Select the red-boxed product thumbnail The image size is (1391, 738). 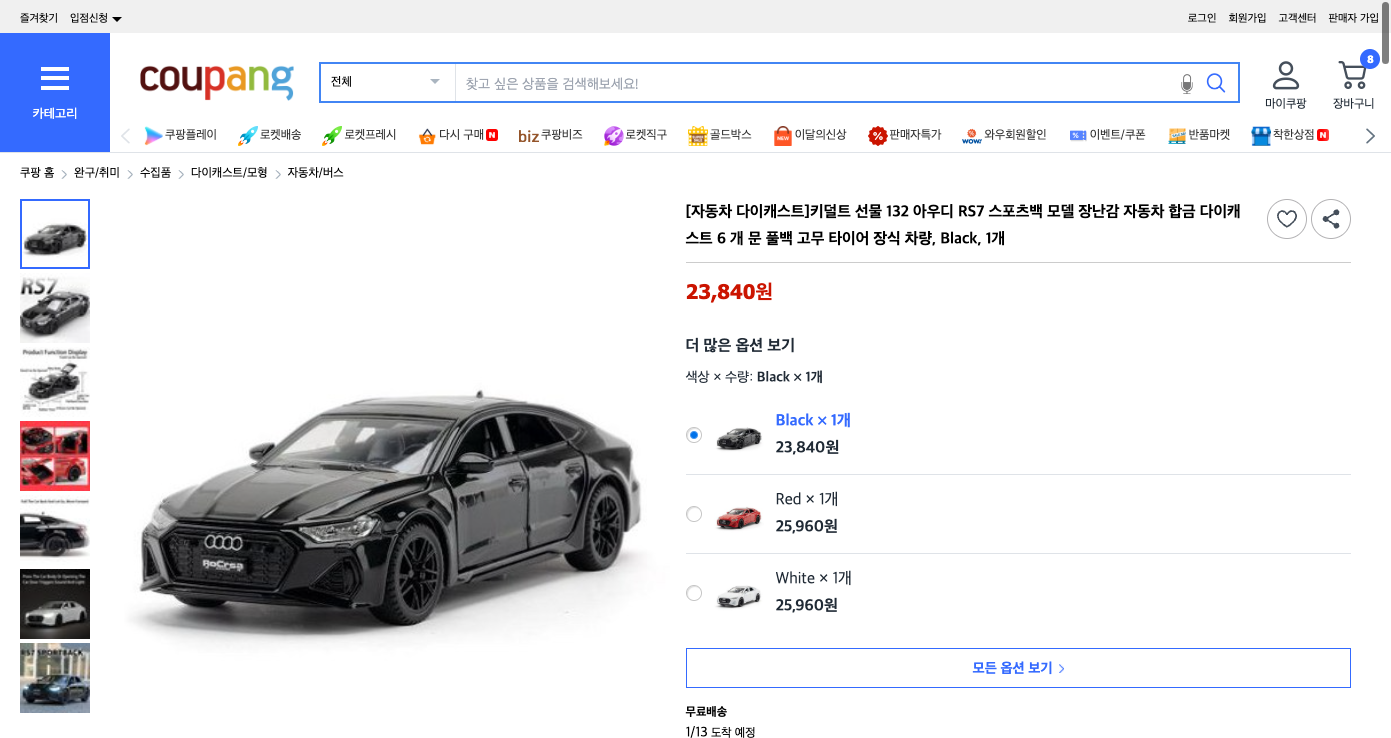55,457
